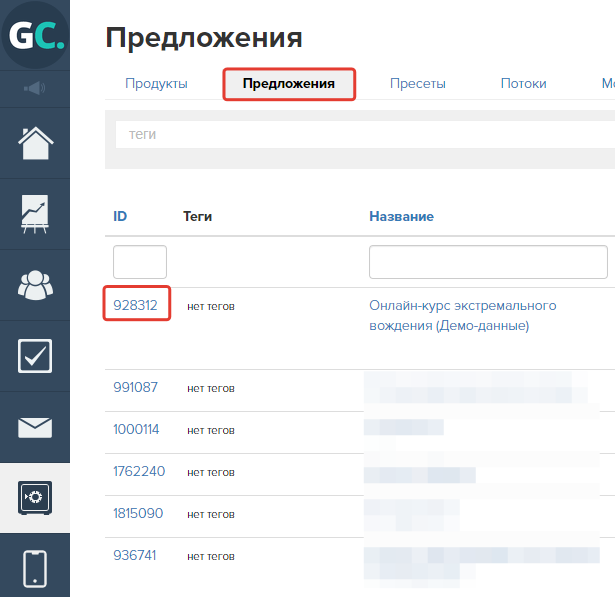Click 'нет тегов' in row 1815090
The height and width of the screenshot is (597, 615).
211,514
